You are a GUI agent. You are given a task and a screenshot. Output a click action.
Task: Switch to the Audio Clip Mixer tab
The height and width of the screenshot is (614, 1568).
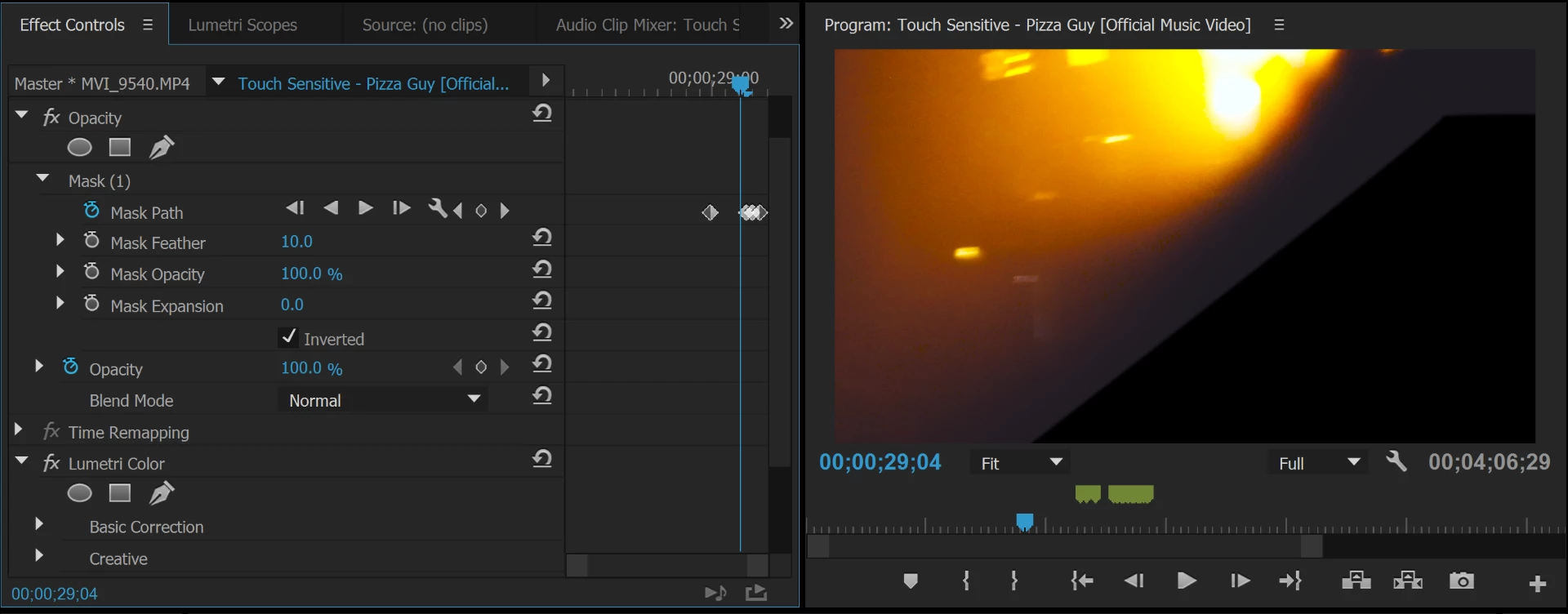(x=648, y=24)
